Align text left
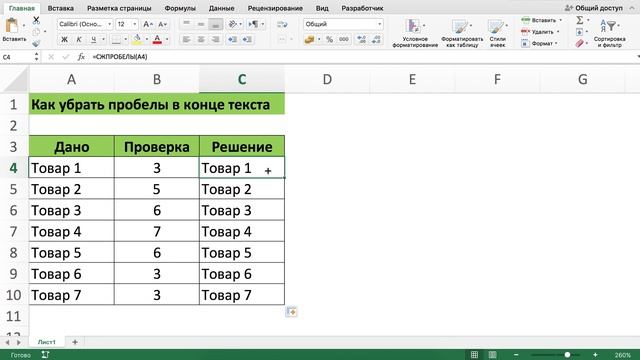Screen dimensions: 640x360 pyautogui.click(x=187, y=40)
